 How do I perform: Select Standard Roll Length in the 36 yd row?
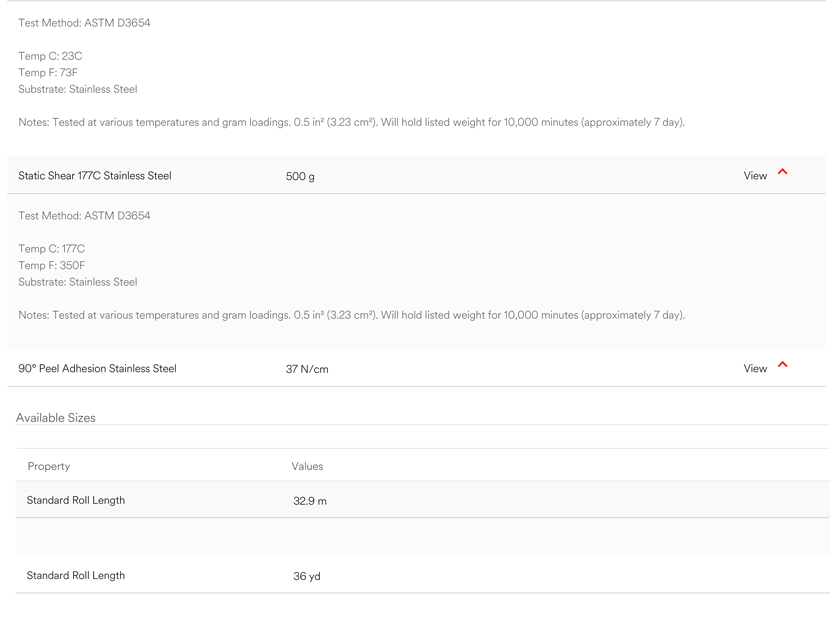(76, 575)
